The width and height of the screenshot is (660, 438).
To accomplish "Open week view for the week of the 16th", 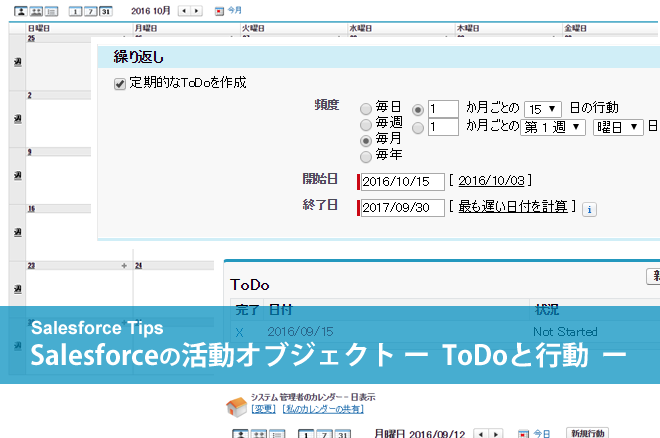I will [17, 232].
